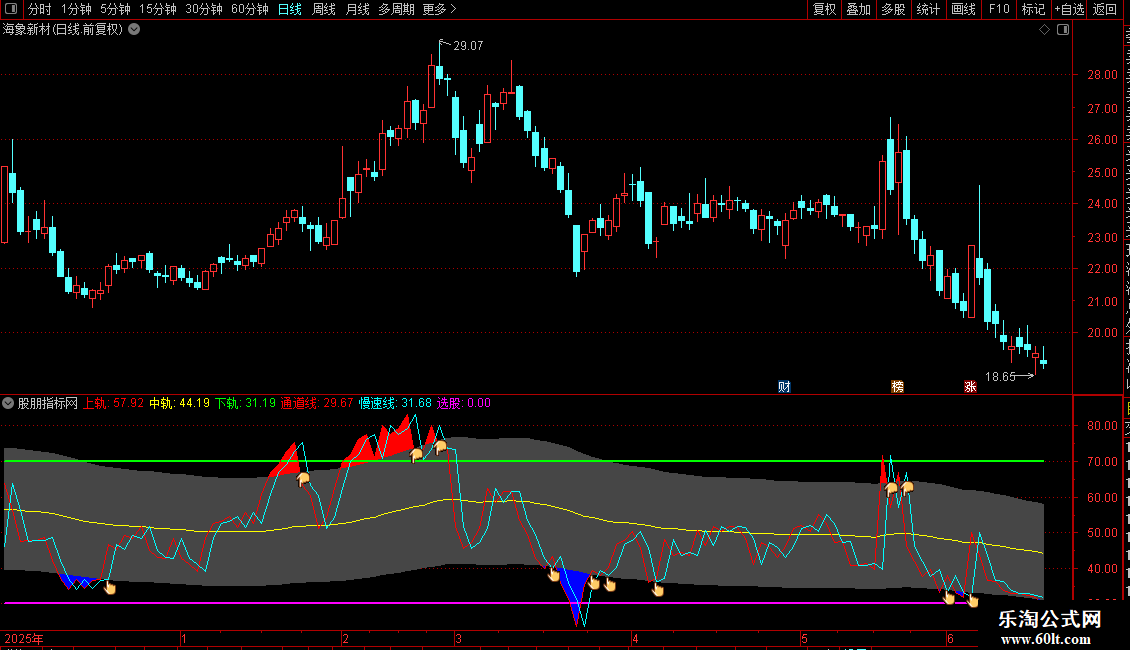Click the 通道线: 29.67 legend value
Viewport: 1130px width, 650px height.
click(317, 404)
